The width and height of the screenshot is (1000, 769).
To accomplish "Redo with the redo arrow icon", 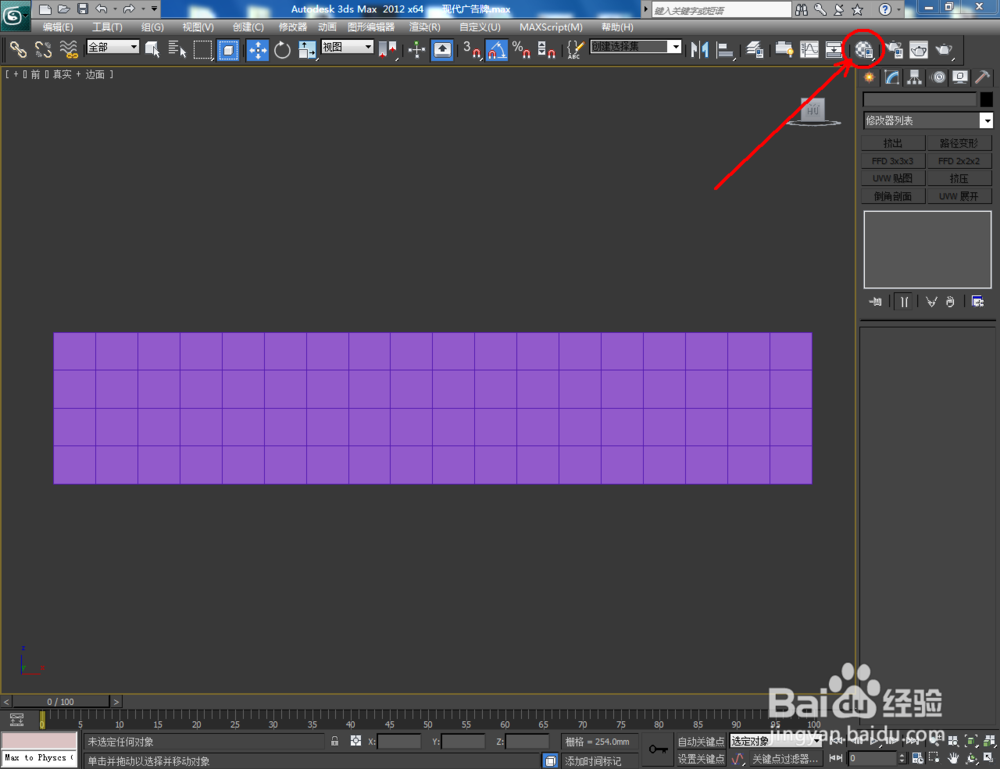I will (x=129, y=9).
